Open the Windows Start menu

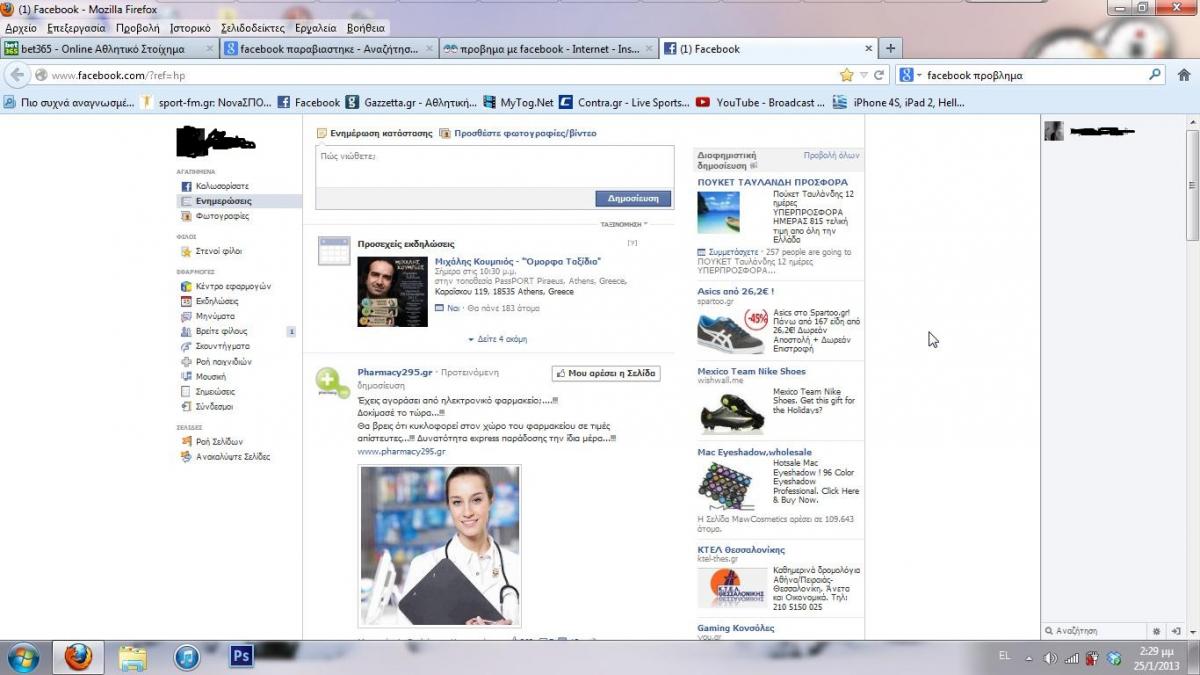(22, 657)
